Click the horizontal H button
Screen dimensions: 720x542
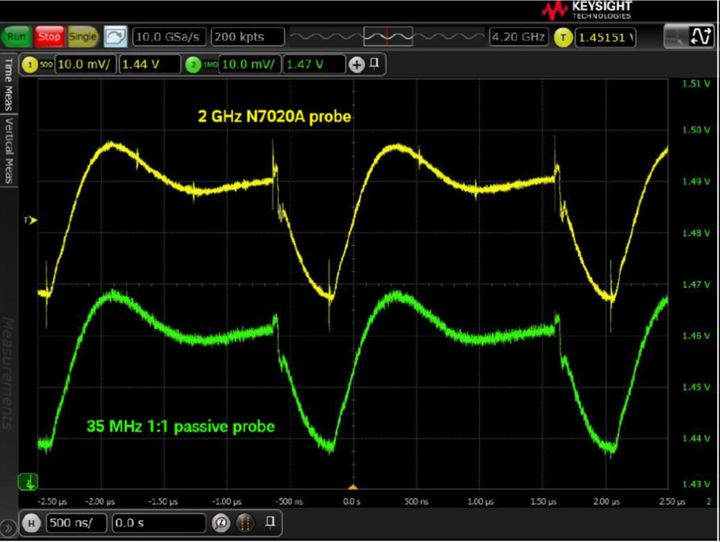(x=31, y=523)
